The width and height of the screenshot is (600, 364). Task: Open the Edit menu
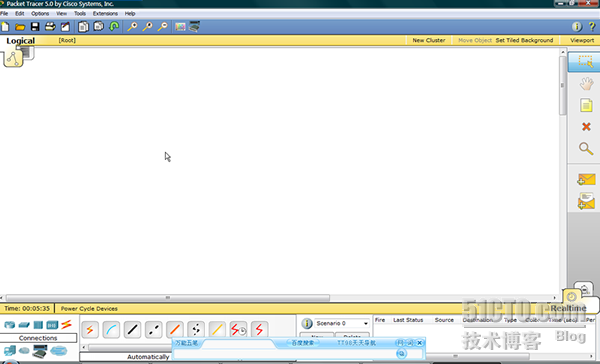click(20, 13)
